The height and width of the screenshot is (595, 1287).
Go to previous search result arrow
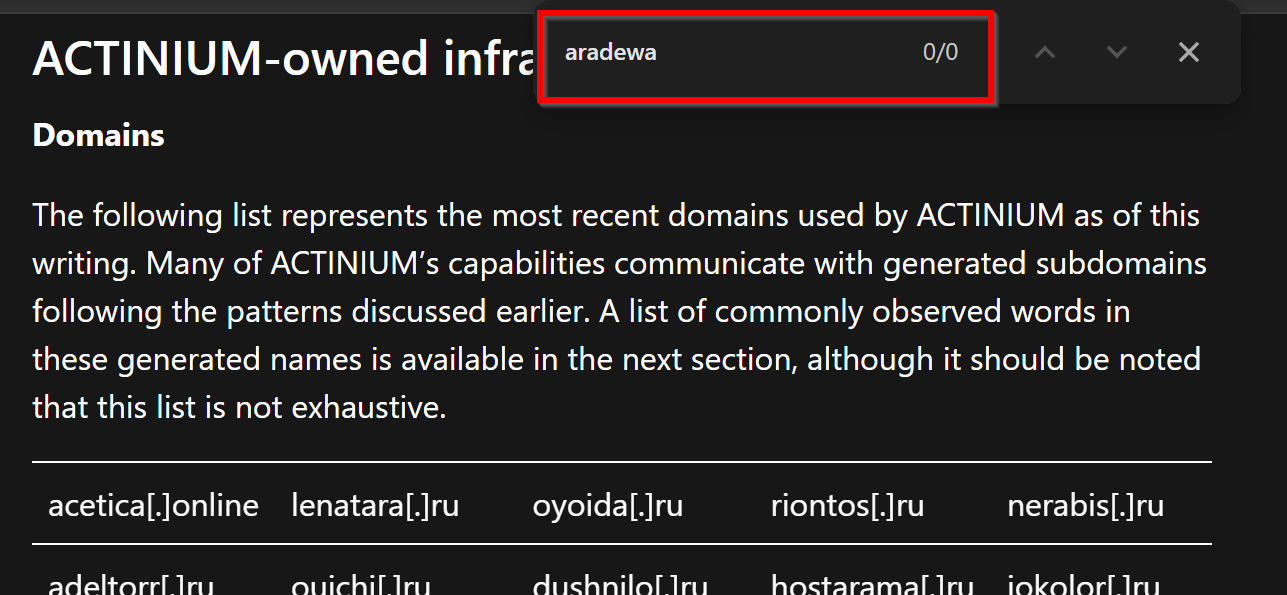point(1045,53)
